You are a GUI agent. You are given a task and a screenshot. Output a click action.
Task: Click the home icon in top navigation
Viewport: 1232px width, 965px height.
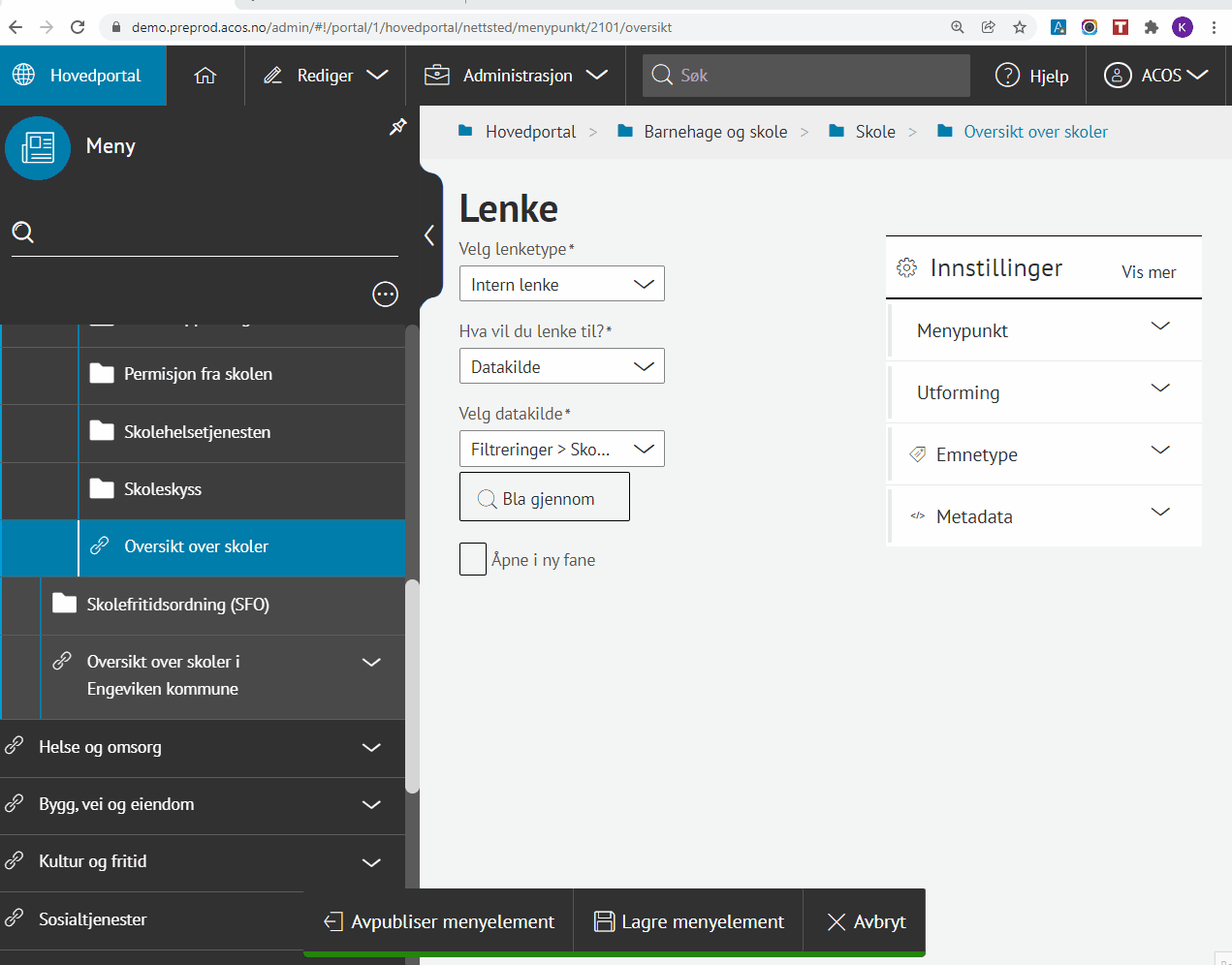tap(205, 76)
